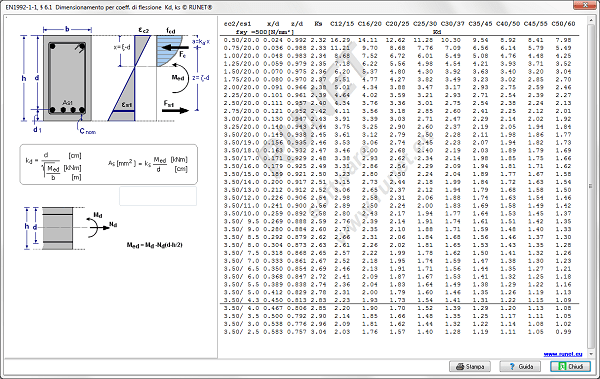Viewport: 600px width, 379px height.
Task: Click the 1.00/20.0 row label
Action: coord(241,56)
